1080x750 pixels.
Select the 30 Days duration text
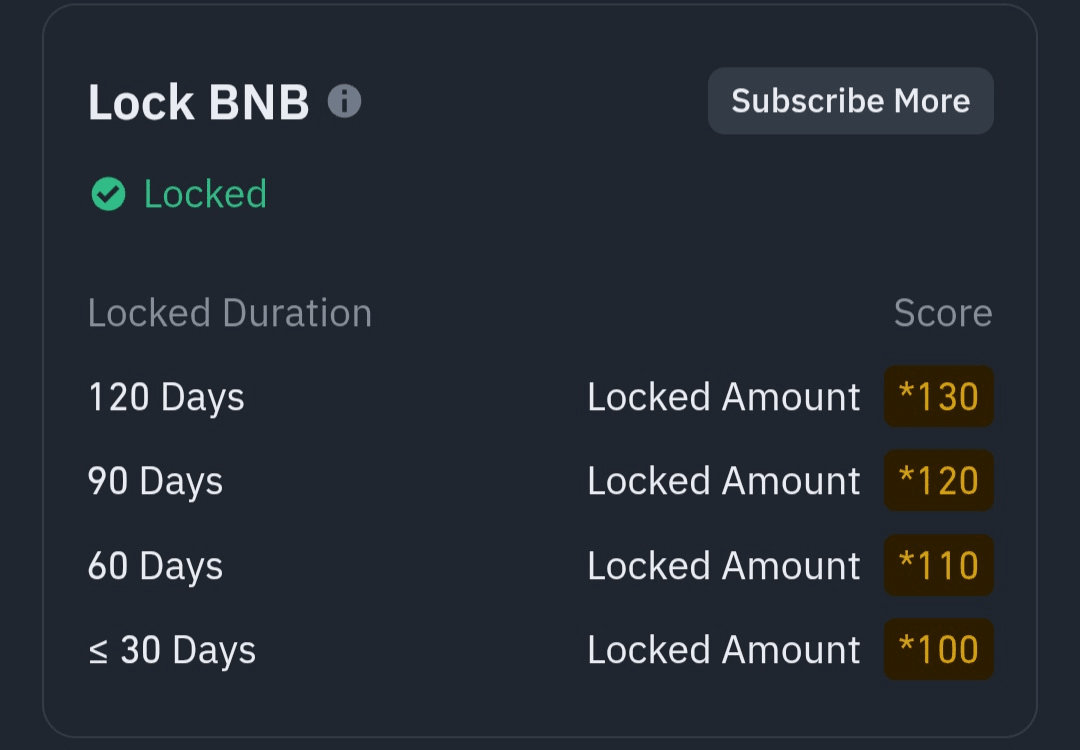tap(188, 650)
